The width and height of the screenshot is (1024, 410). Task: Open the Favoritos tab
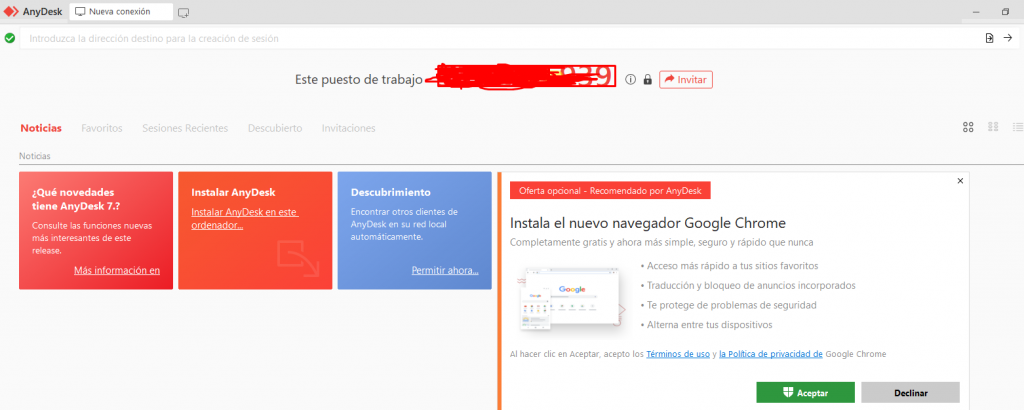[102, 128]
